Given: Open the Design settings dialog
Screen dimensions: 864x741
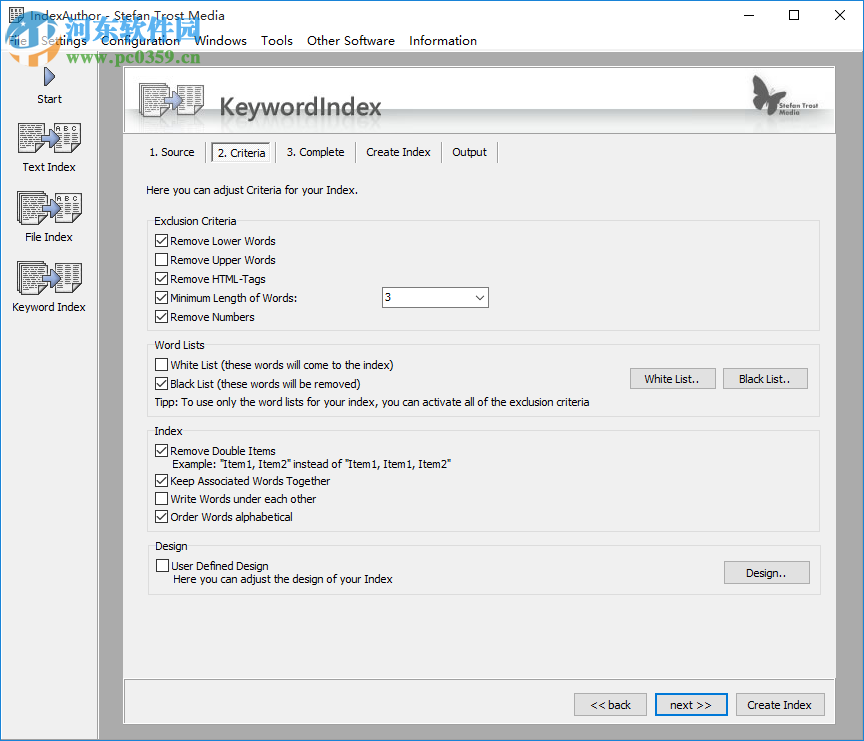Looking at the screenshot, I should (766, 572).
